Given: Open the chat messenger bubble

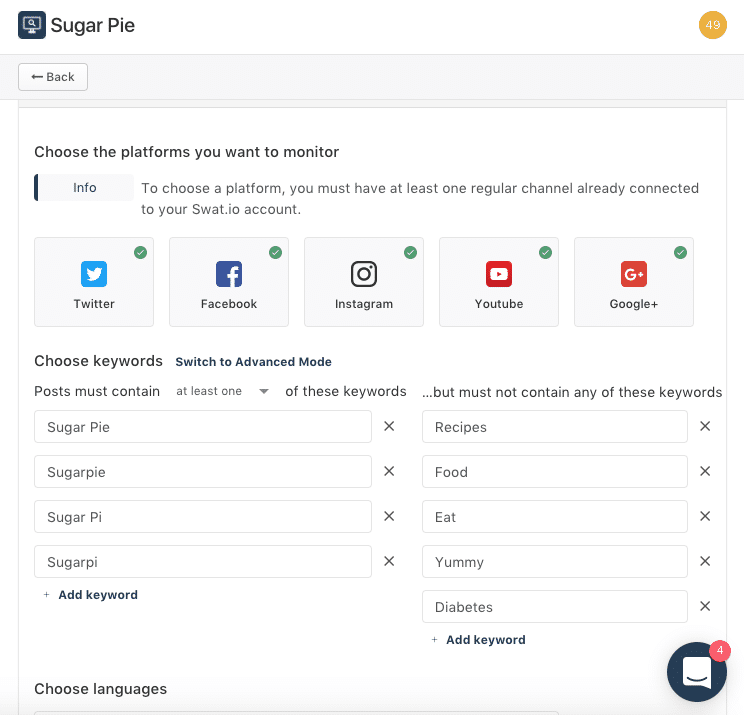Looking at the screenshot, I should [x=697, y=672].
